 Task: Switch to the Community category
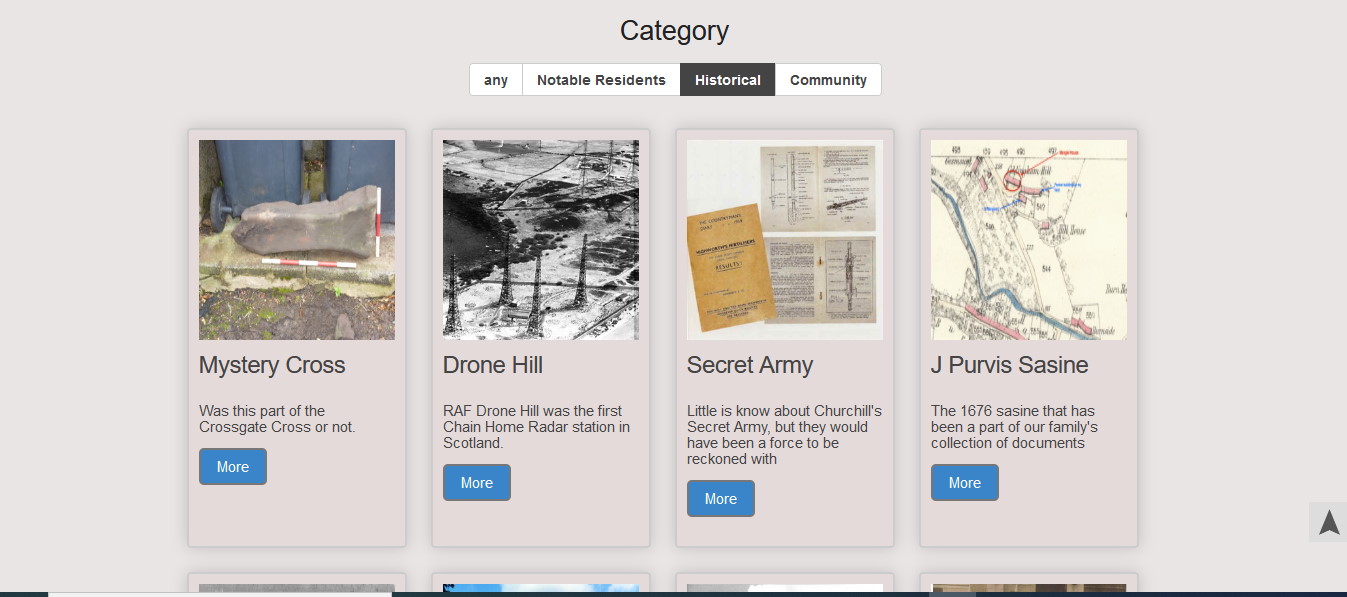[x=828, y=80]
